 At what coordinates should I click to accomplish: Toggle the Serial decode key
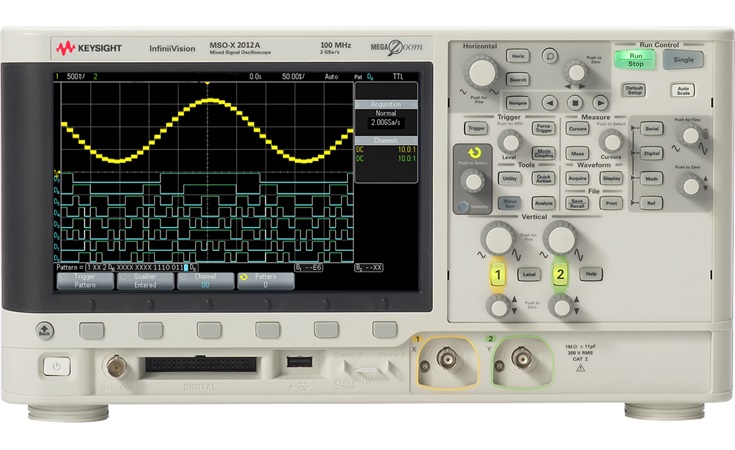(x=652, y=128)
